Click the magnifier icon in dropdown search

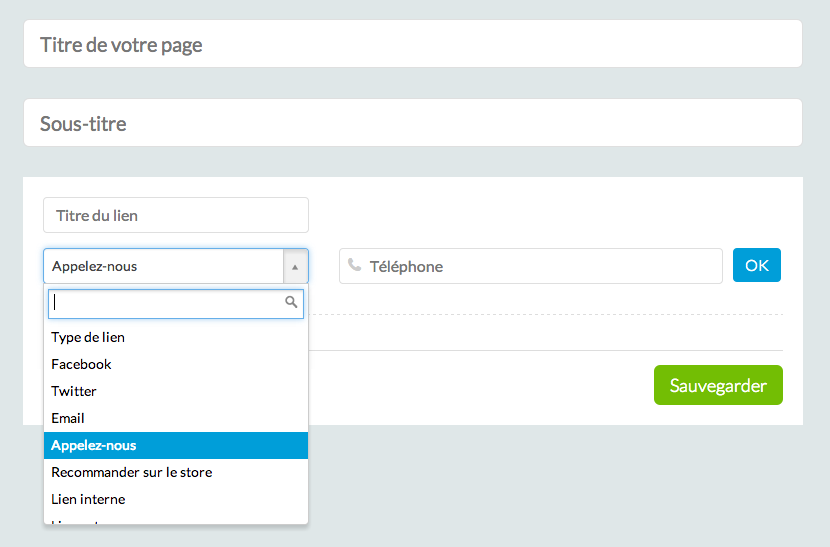[291, 302]
